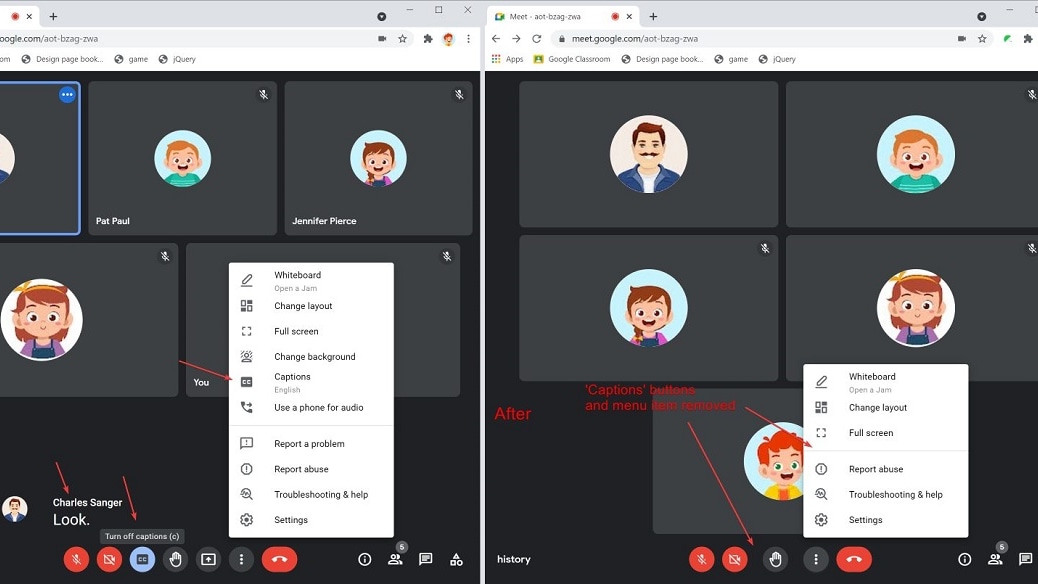Click the tab-sharing camera icon in the address bar

(381, 38)
